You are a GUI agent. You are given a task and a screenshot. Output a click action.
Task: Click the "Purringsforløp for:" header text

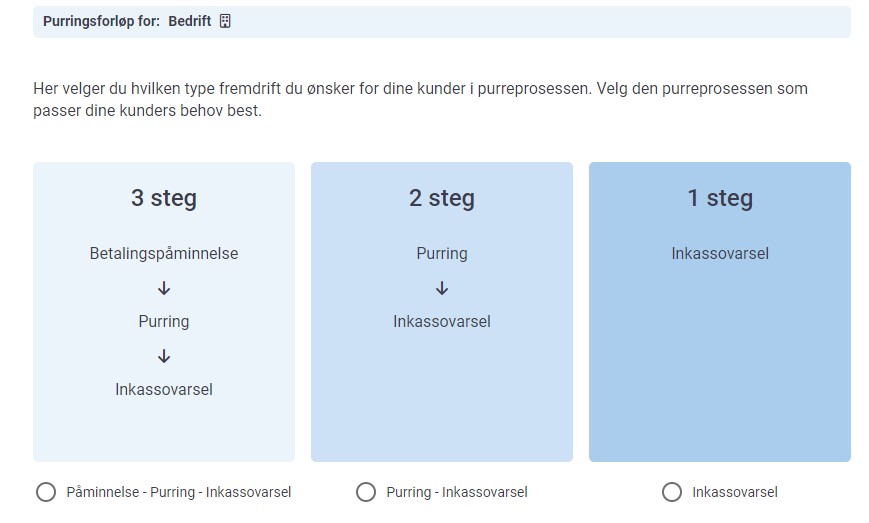(x=101, y=21)
